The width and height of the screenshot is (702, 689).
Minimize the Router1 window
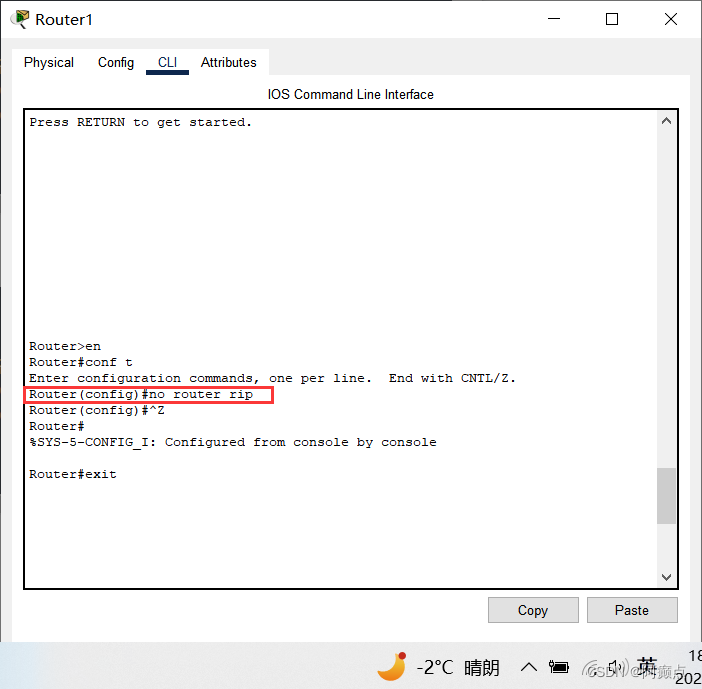554,19
